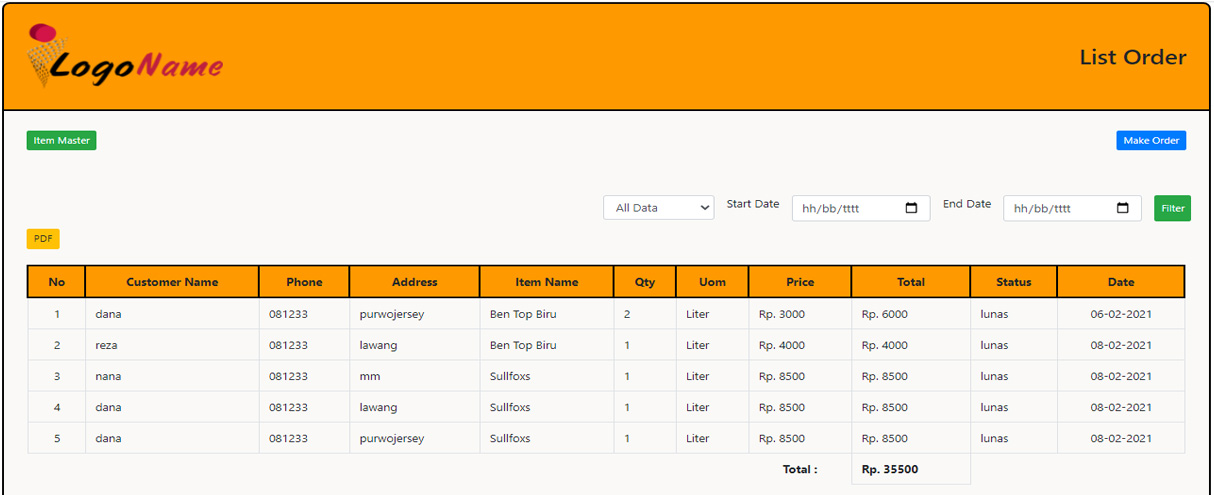Click row number 4 cell
1214x495 pixels.
click(x=57, y=407)
